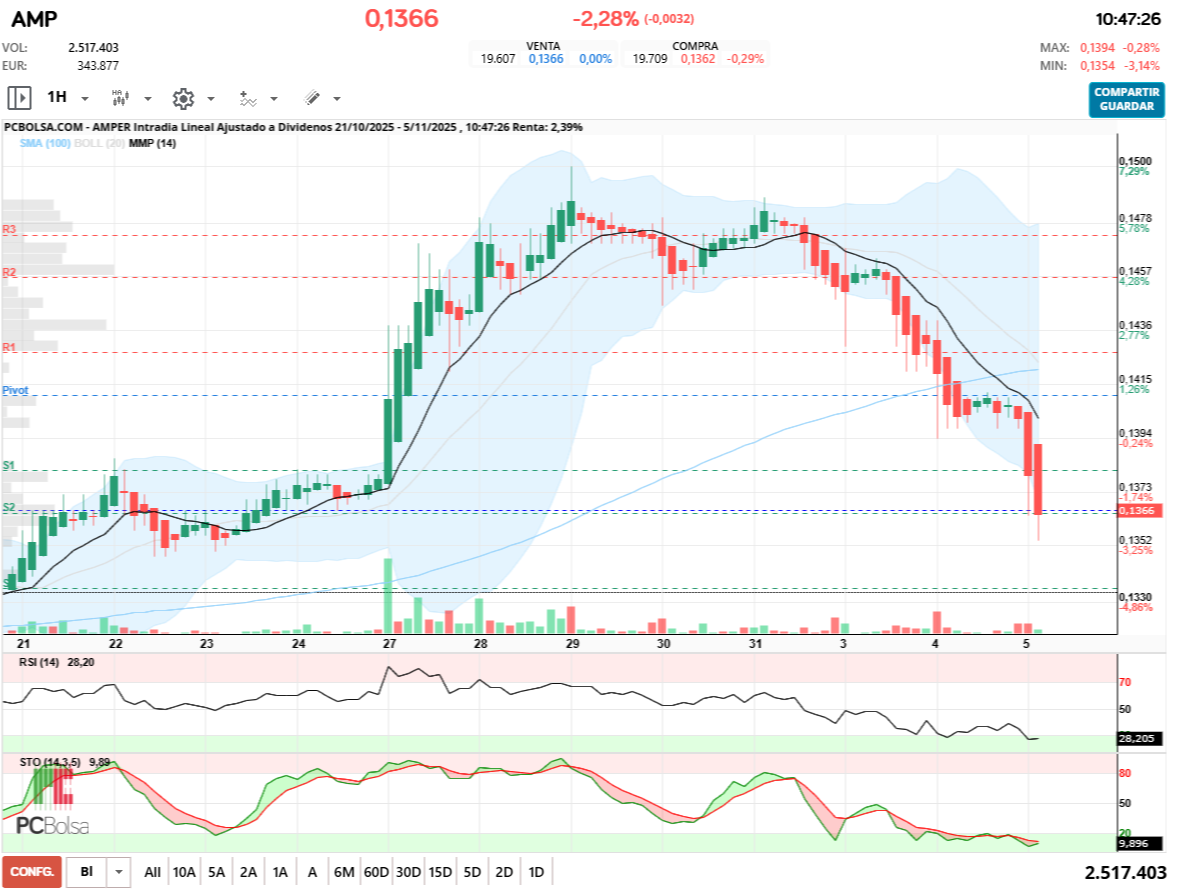Click the PCBolsa logo watermark
The height and width of the screenshot is (893, 1180).
(x=52, y=825)
